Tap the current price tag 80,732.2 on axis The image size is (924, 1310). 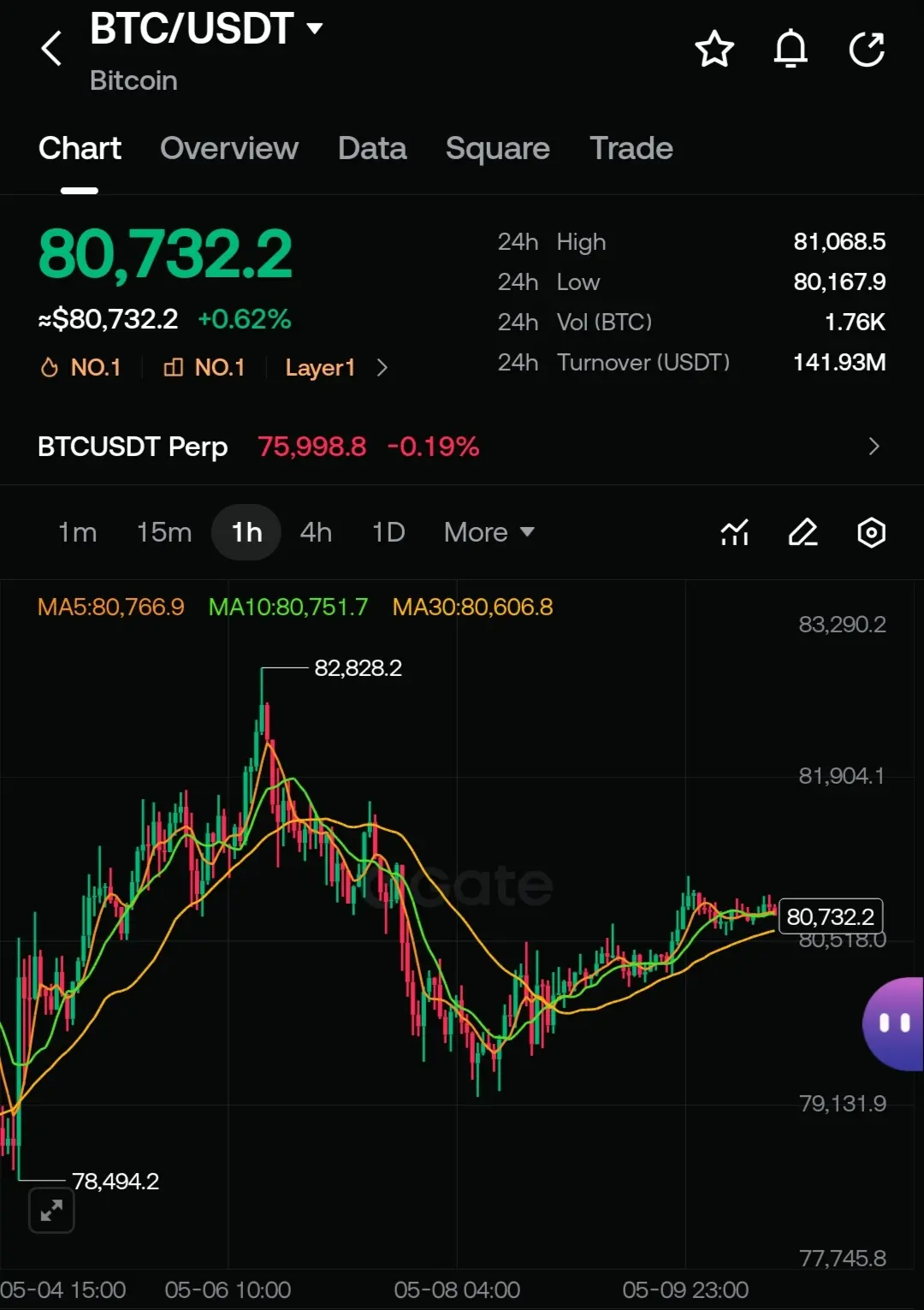(x=830, y=917)
